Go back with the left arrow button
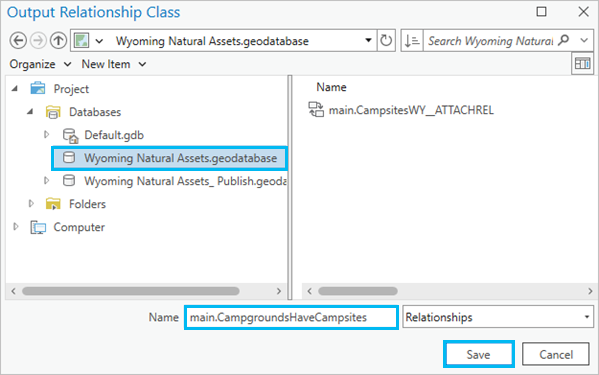Viewport: 599px width, 375px height. click(18, 40)
